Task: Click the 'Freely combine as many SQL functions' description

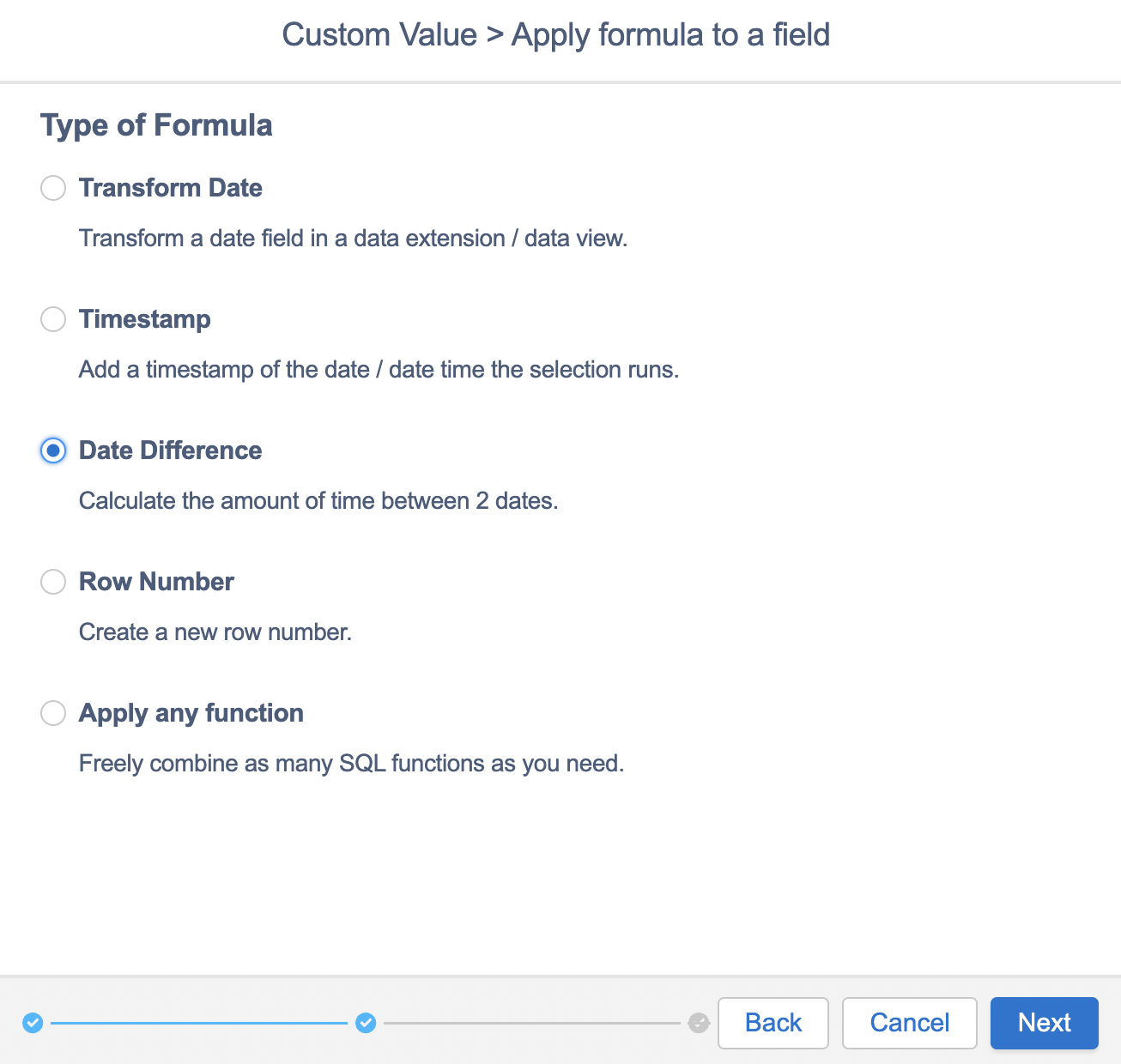Action: coord(352,764)
